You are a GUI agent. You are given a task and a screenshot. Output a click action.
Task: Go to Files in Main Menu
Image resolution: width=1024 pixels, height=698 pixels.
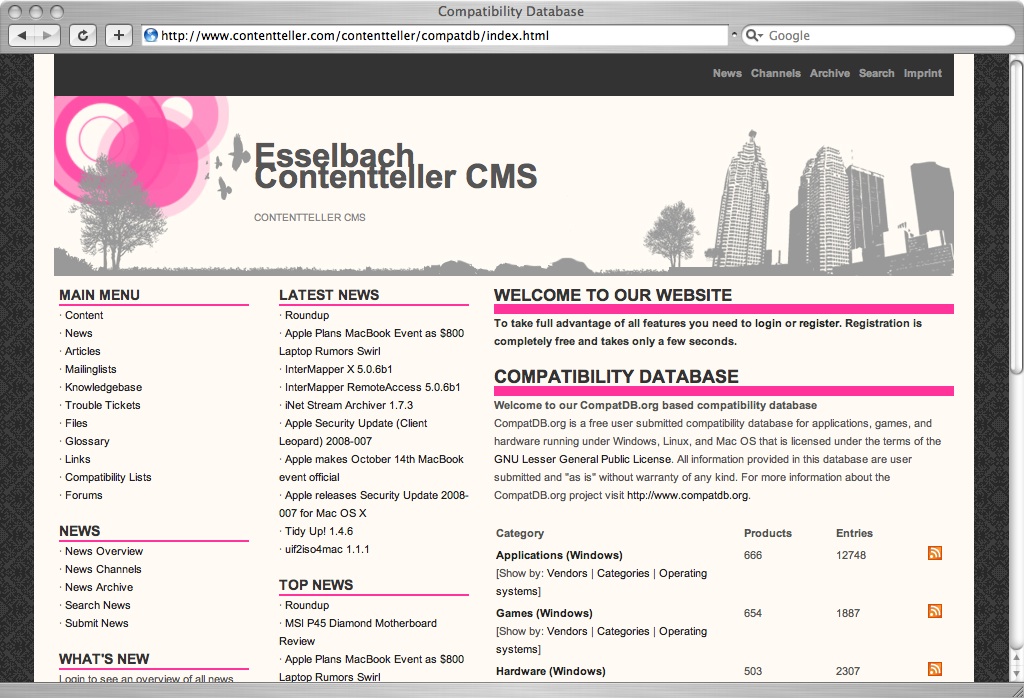(x=76, y=423)
